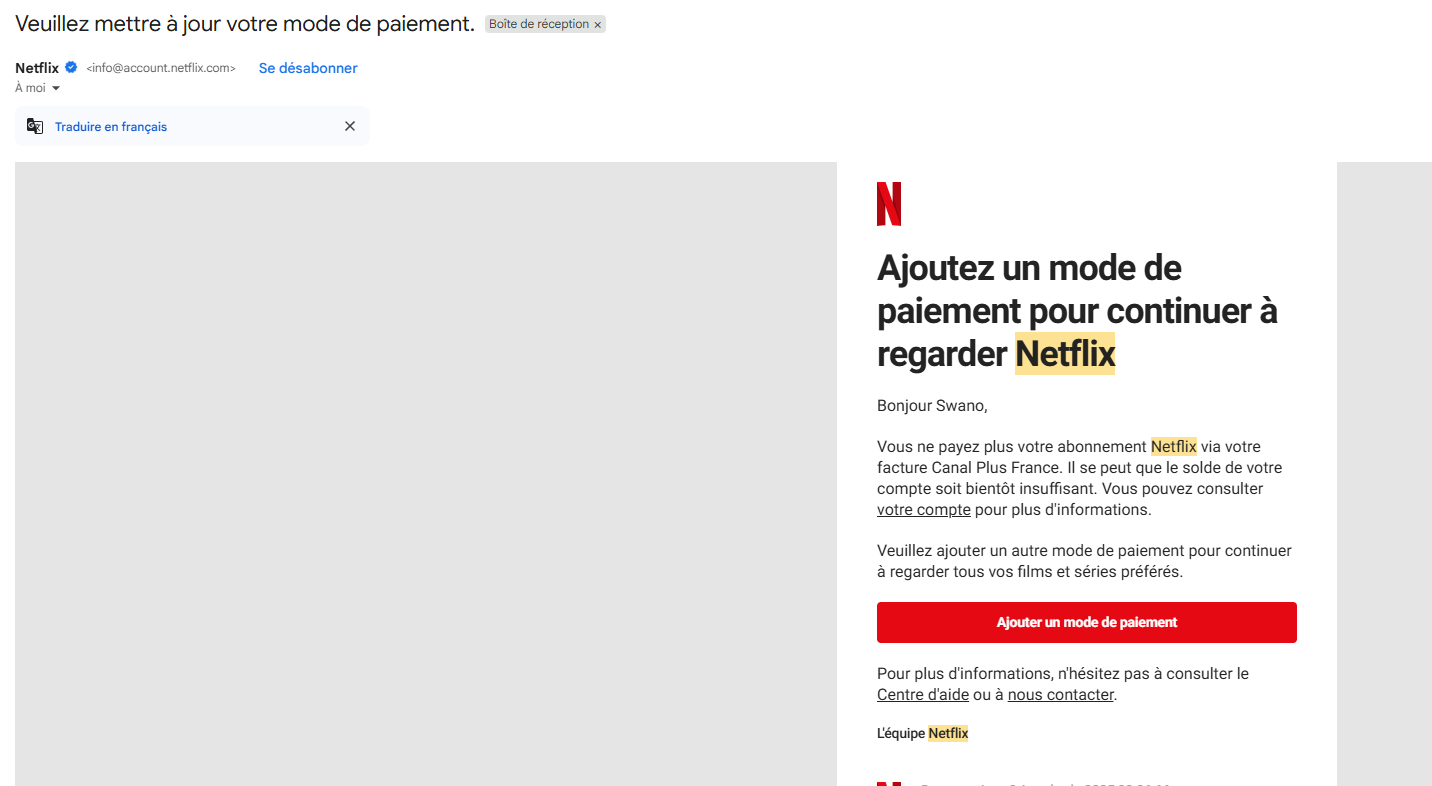Click the paragraph starting 'Veuillez ajouter un autre mode'

coord(1084,561)
